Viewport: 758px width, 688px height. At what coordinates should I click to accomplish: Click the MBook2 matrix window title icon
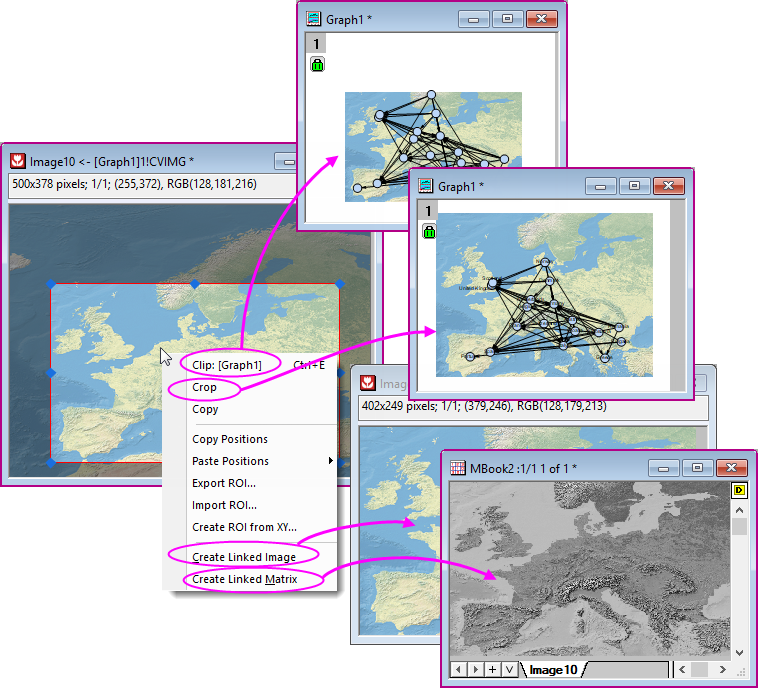[x=457, y=468]
